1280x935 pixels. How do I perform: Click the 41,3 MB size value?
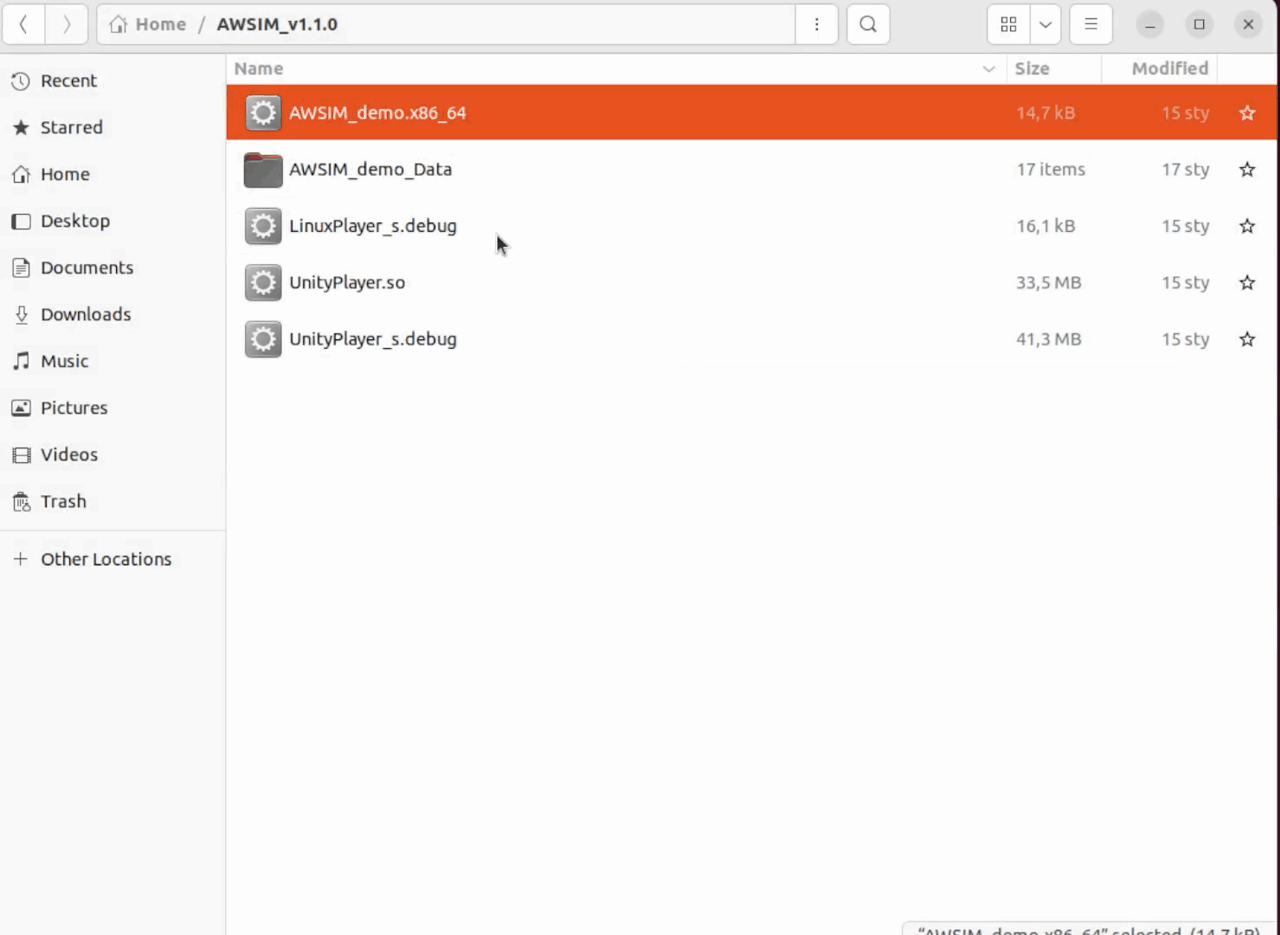(1048, 339)
